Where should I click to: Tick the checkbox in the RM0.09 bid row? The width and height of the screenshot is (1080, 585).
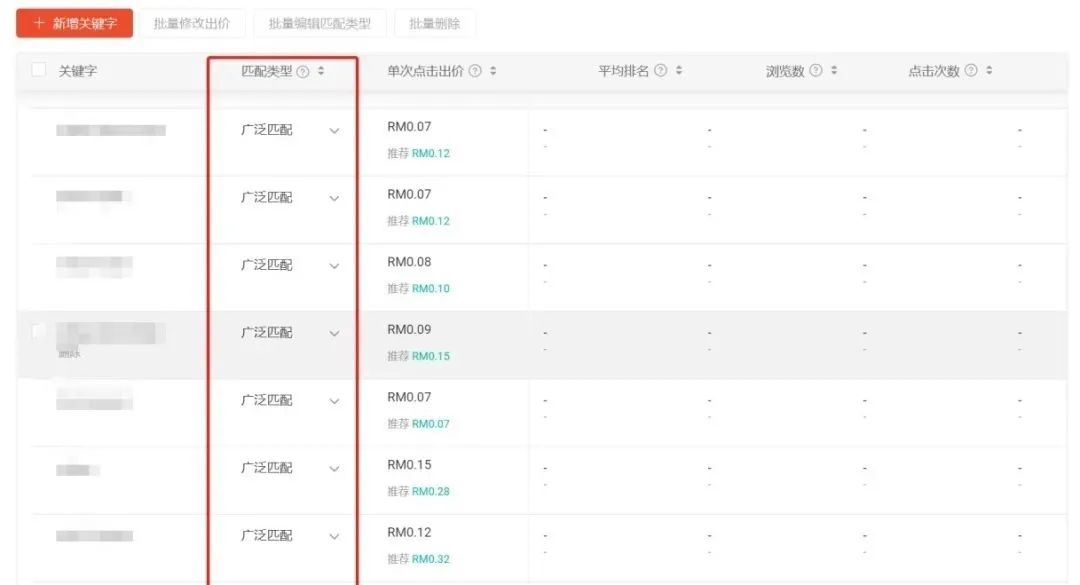tap(39, 331)
